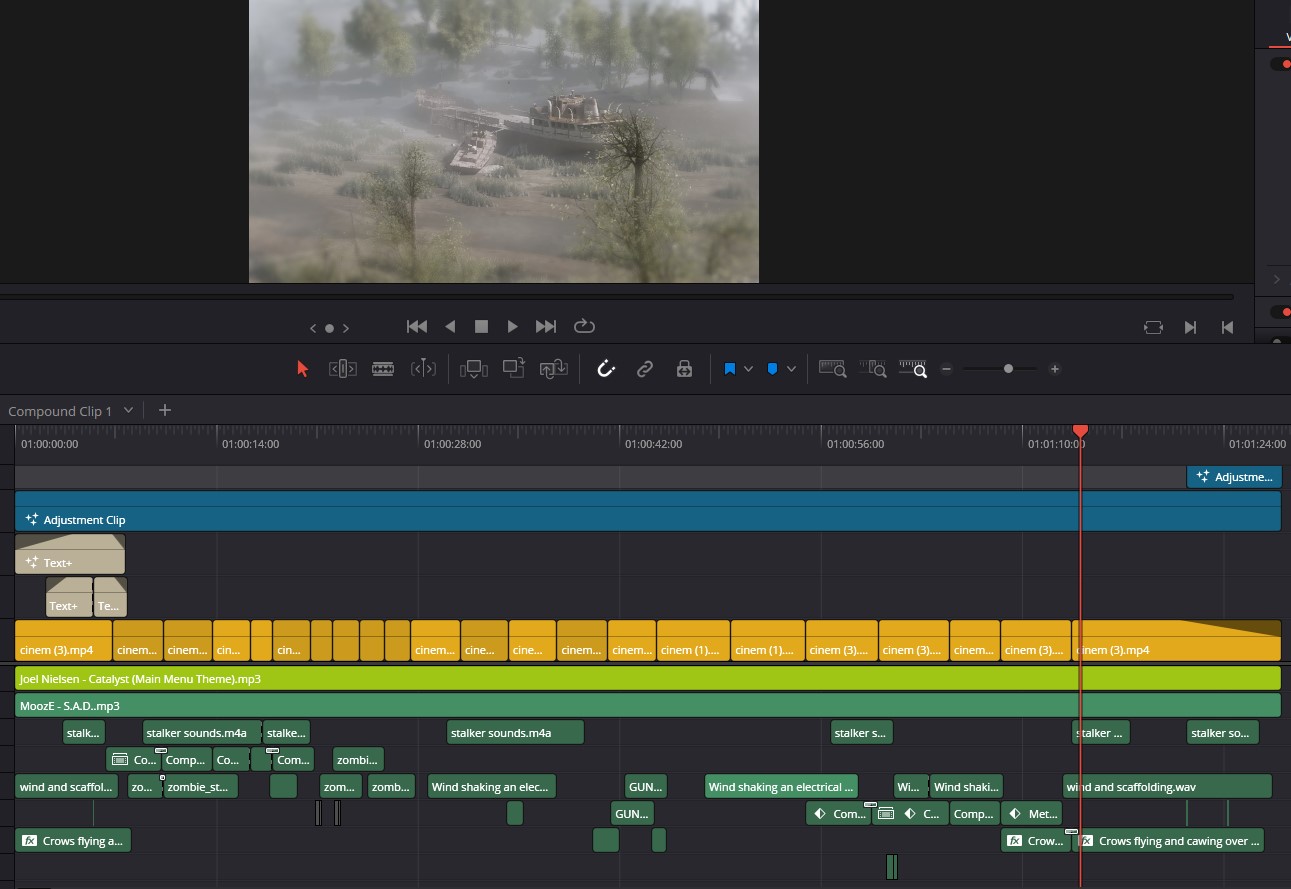Click the Full Extent Zoom icon
The height and width of the screenshot is (889, 1291).
(832, 369)
